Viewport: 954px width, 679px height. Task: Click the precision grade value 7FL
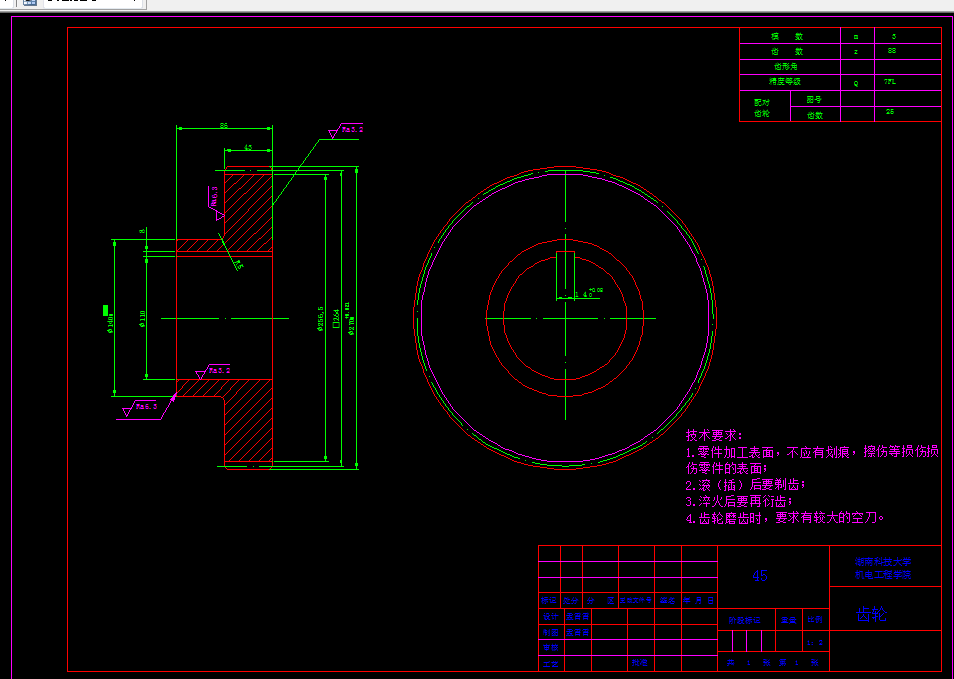point(890,82)
